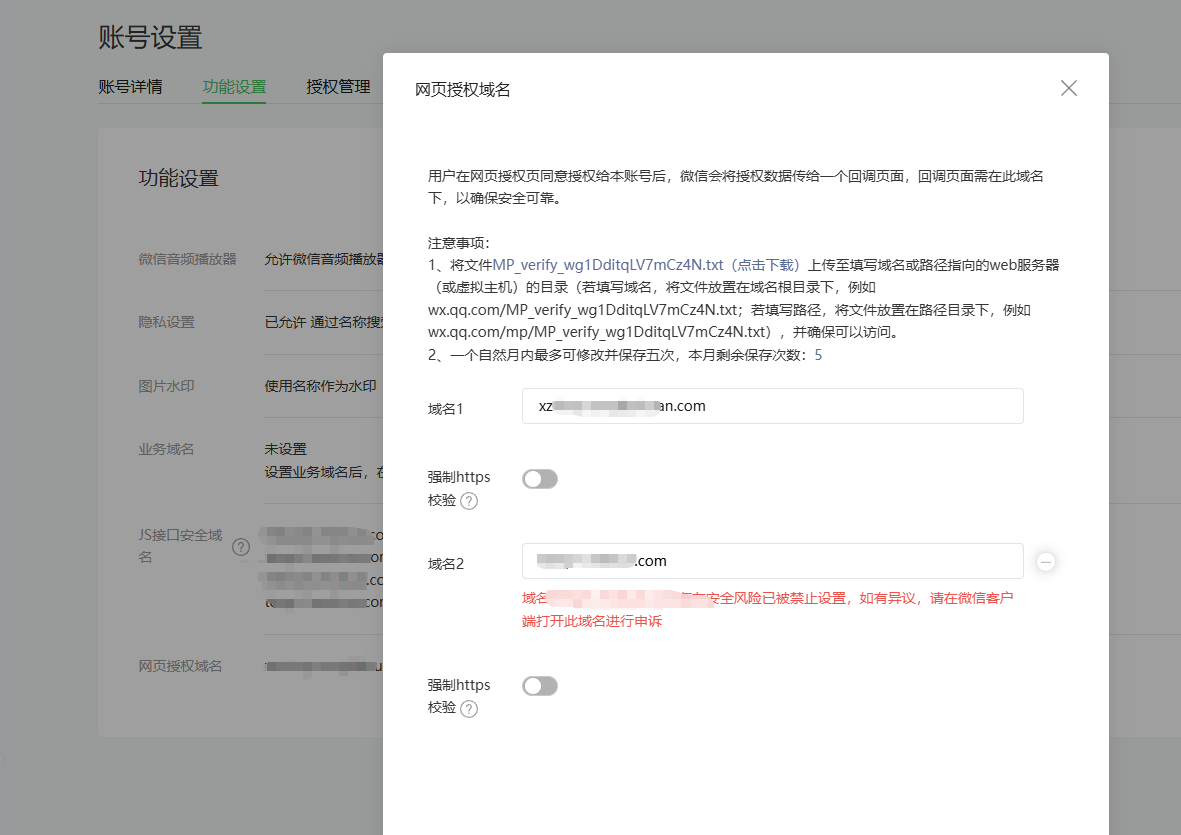
Task: Remove 域名2 with the minus icon
Action: tap(1045, 562)
